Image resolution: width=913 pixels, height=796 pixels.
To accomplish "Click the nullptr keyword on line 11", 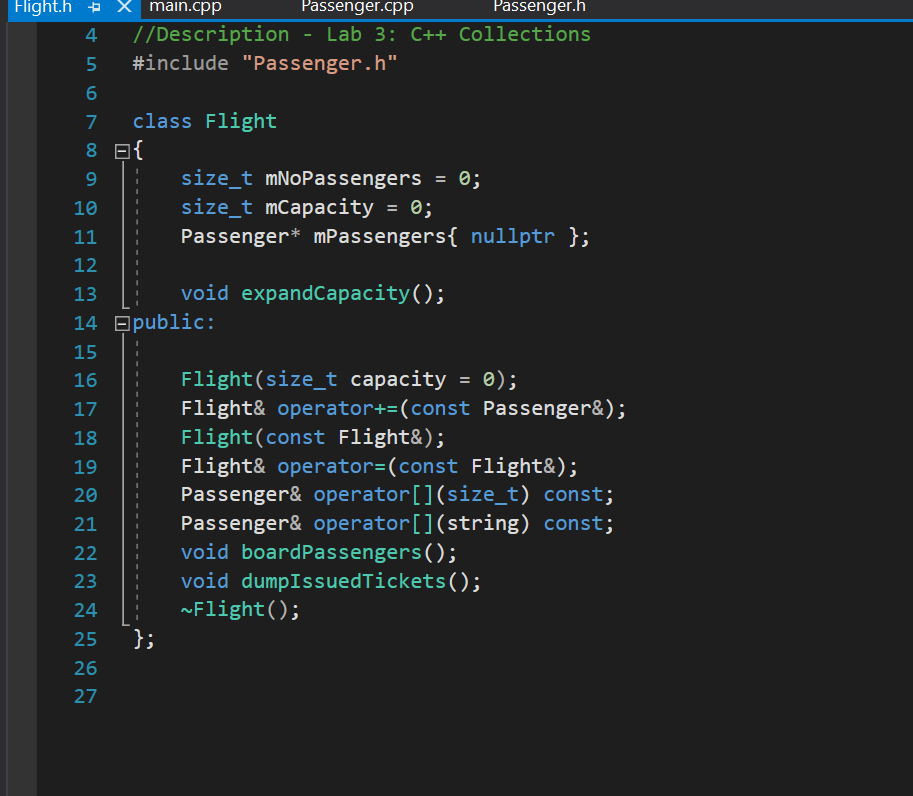I will click(x=512, y=236).
